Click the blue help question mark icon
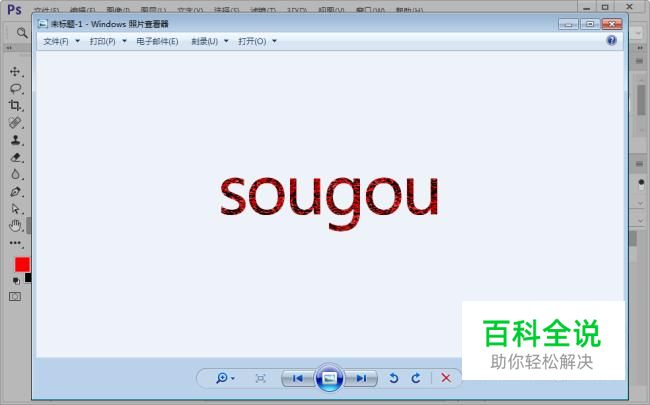Screen dimensions: 650x405 click(x=611, y=41)
